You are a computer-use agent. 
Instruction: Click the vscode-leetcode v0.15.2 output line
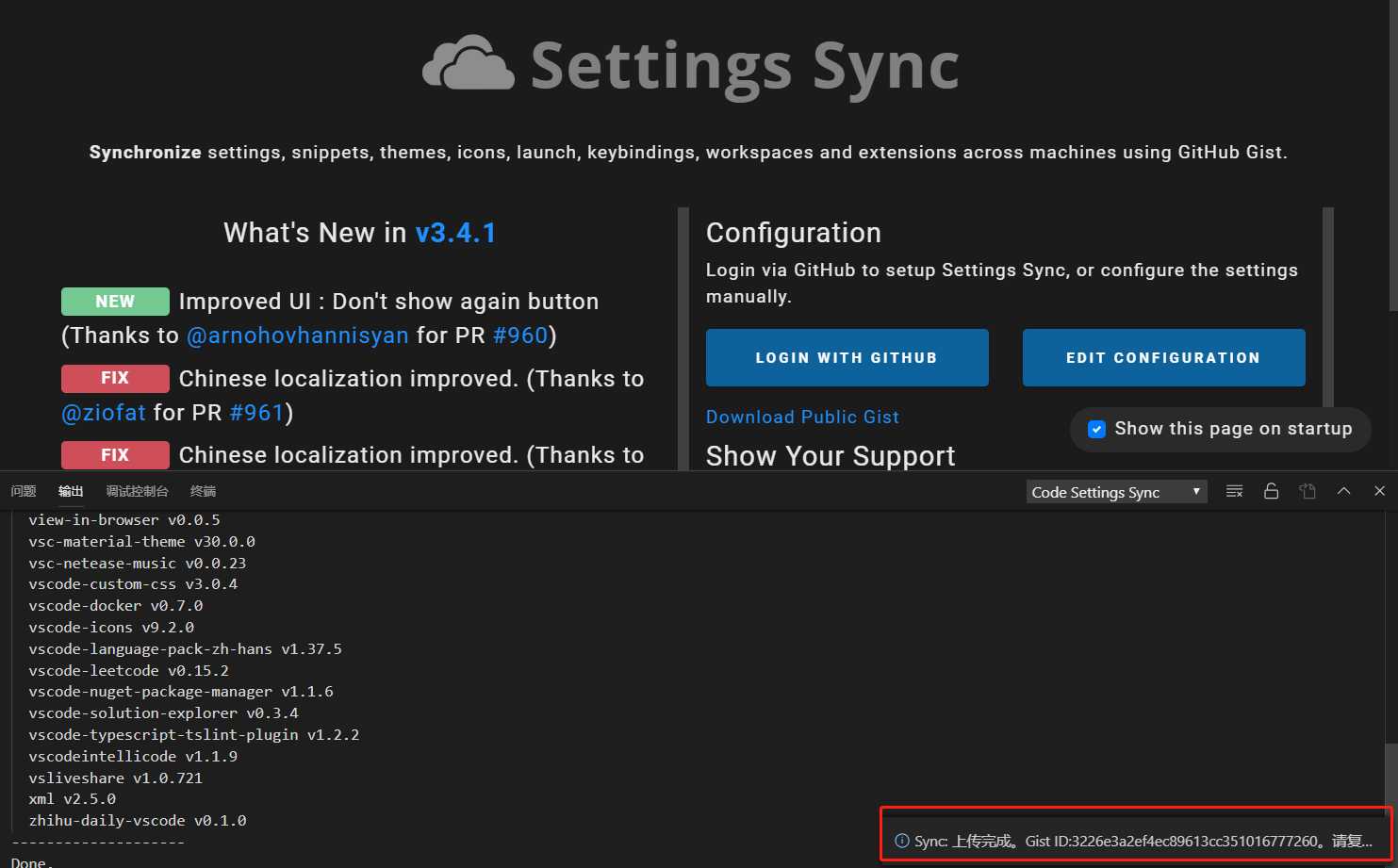coord(128,670)
